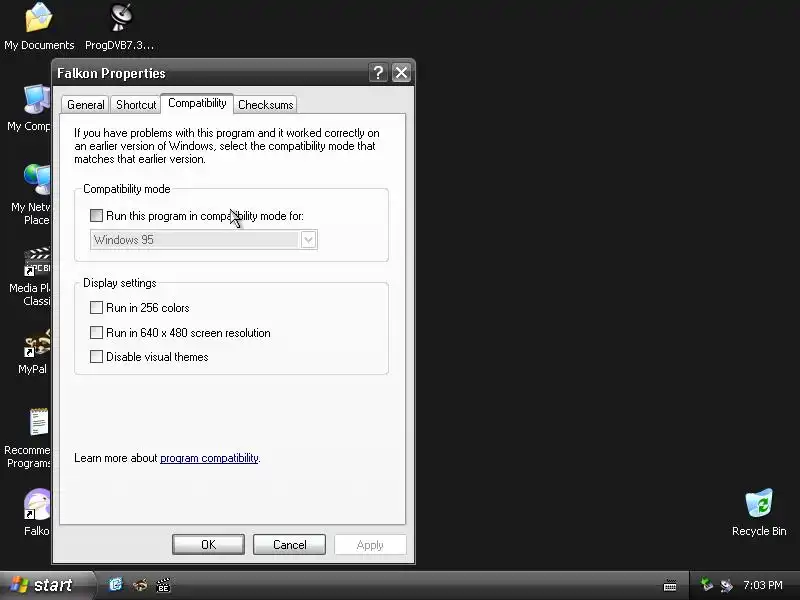Click the Falkon Properties title bar

click(x=209, y=73)
